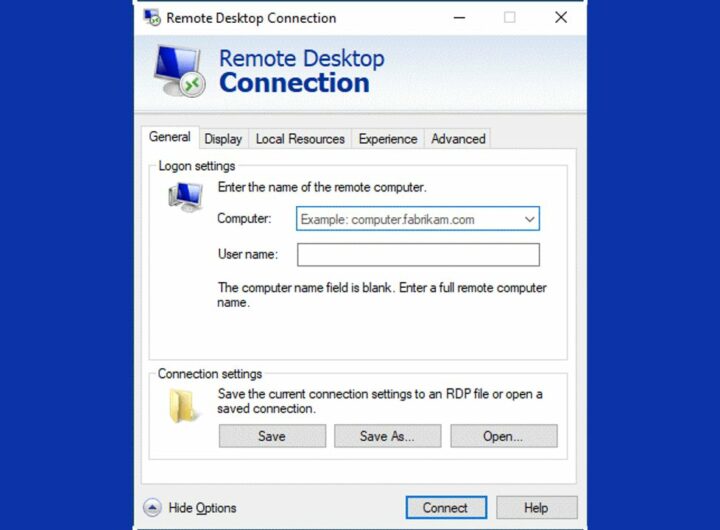Click the Connect button
Image resolution: width=720 pixels, height=530 pixels.
coord(446,507)
